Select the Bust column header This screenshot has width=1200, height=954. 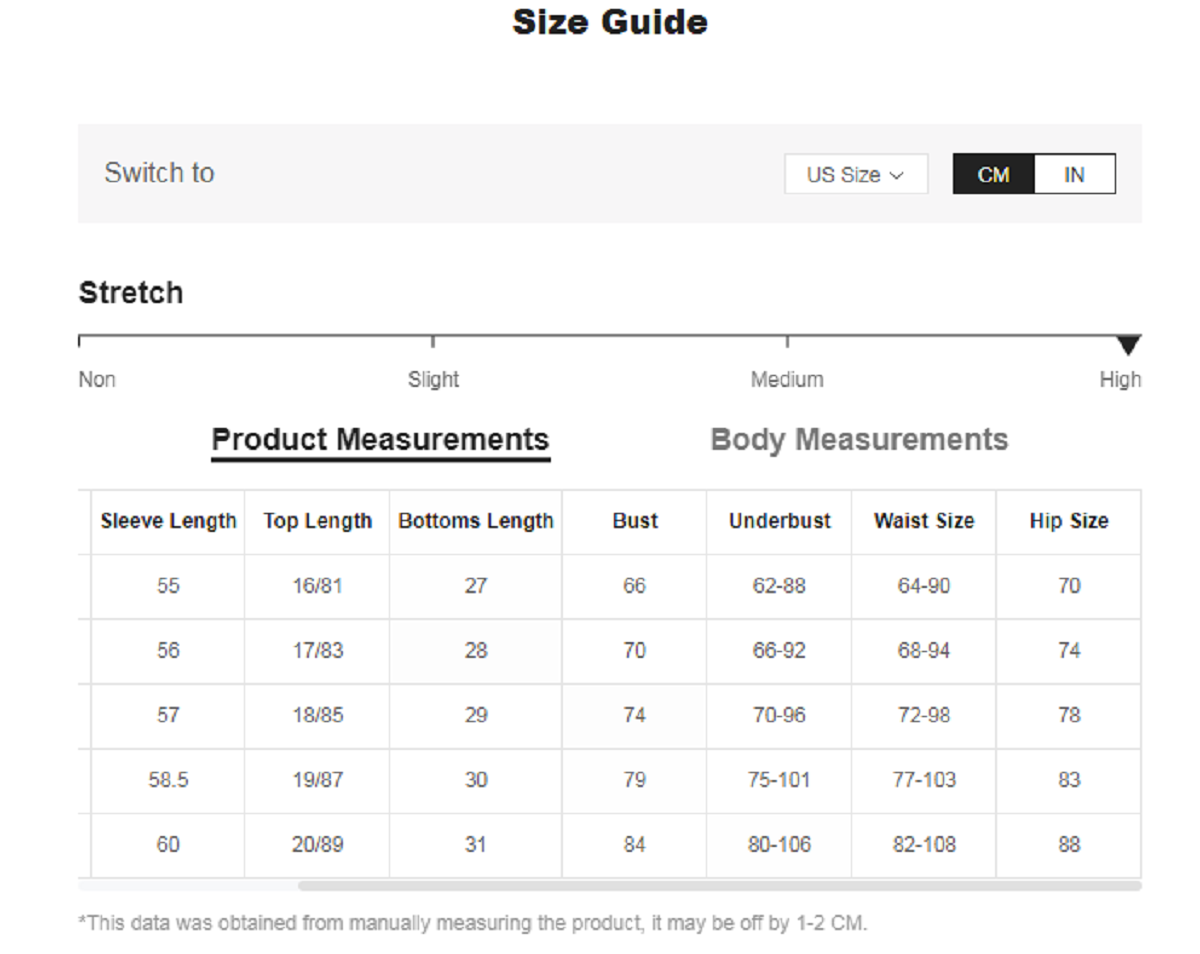click(x=635, y=521)
